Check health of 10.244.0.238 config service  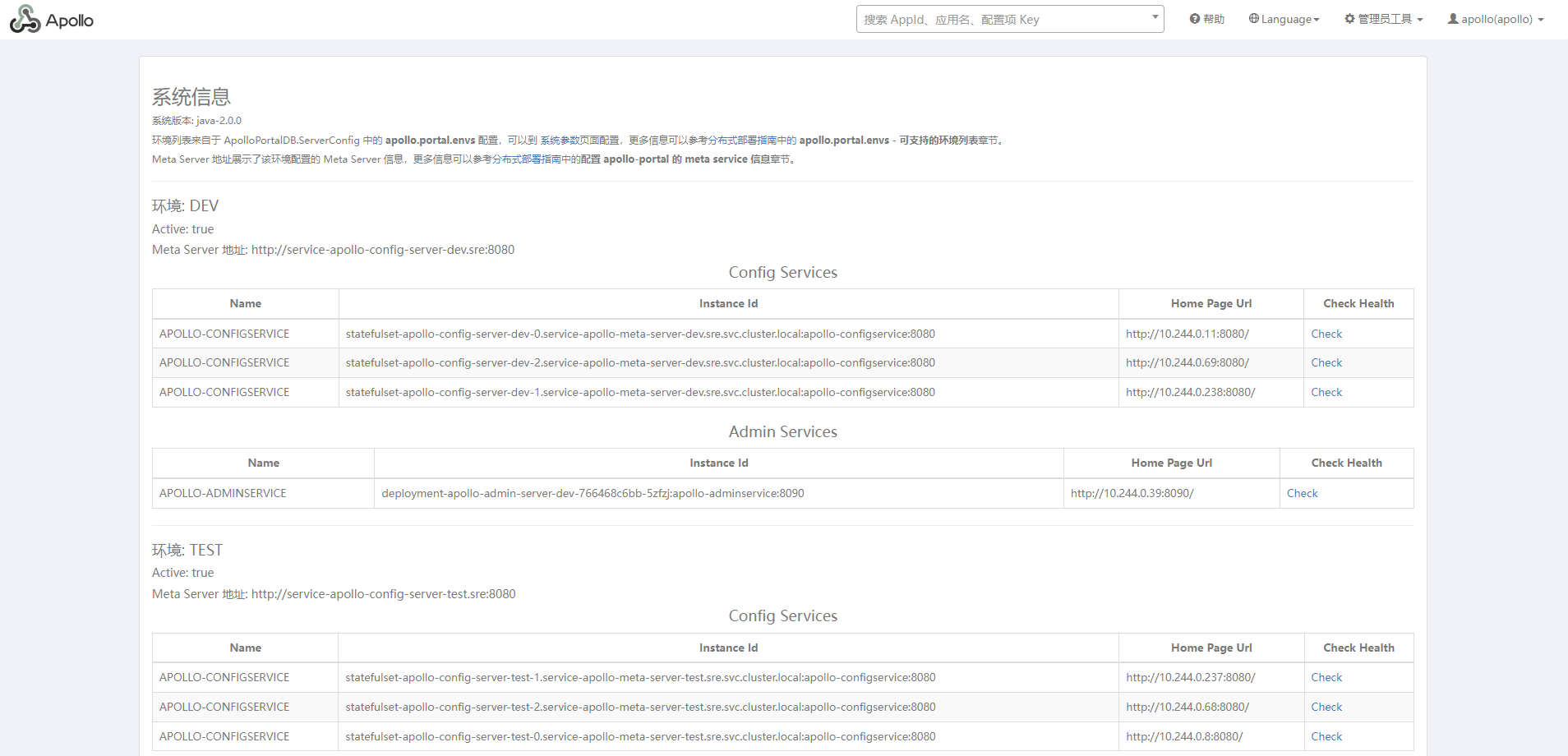click(x=1326, y=392)
